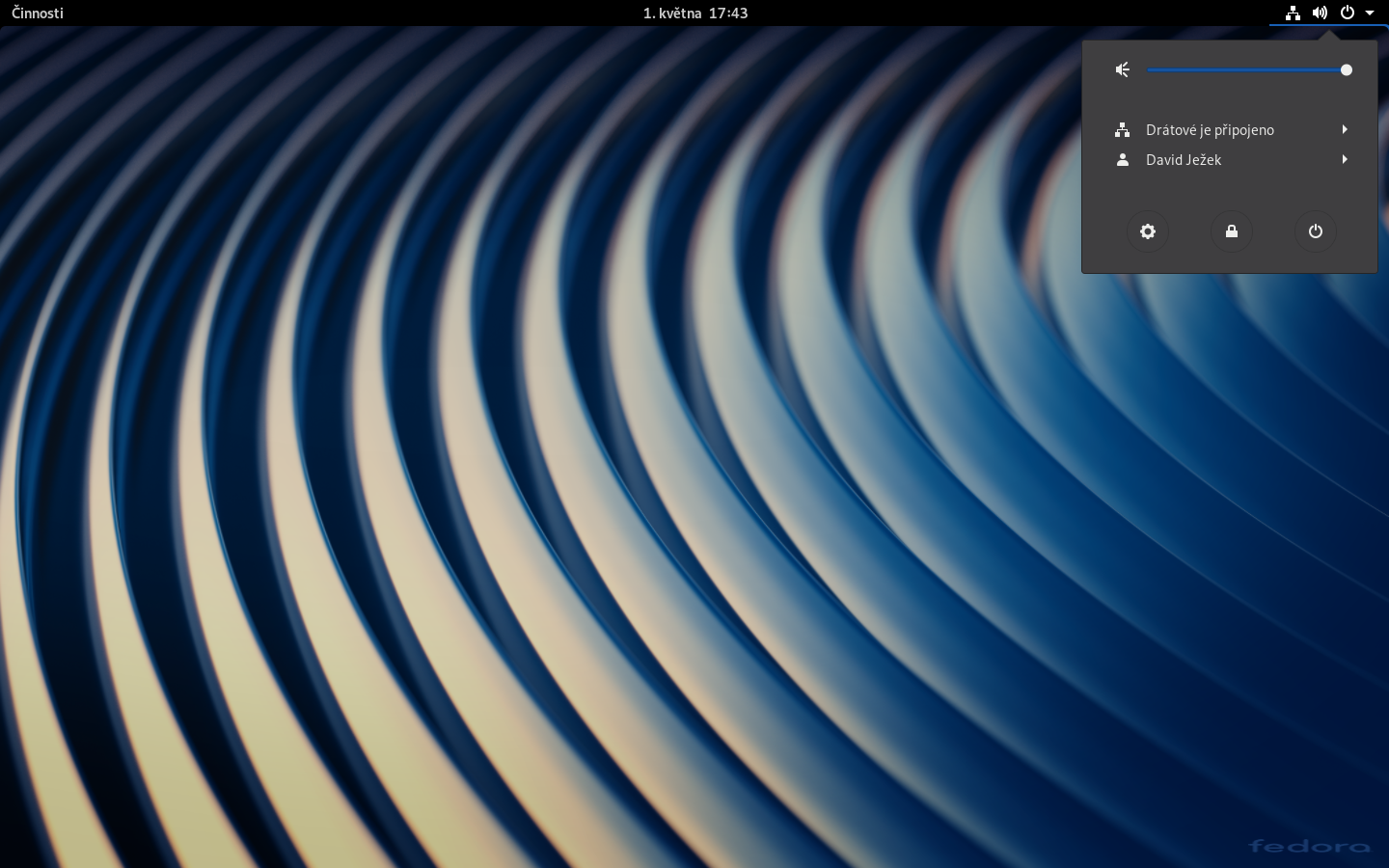1389x868 pixels.
Task: Open the Činnosti overview
Action: (x=37, y=13)
